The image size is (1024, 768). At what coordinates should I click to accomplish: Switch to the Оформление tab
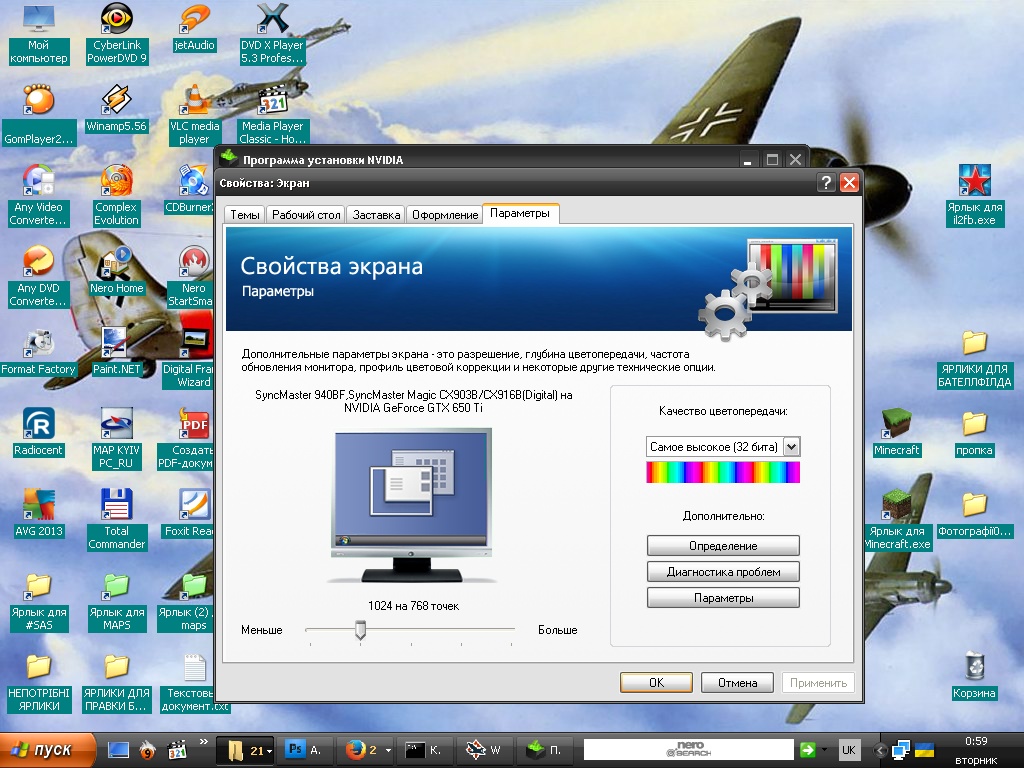point(445,215)
